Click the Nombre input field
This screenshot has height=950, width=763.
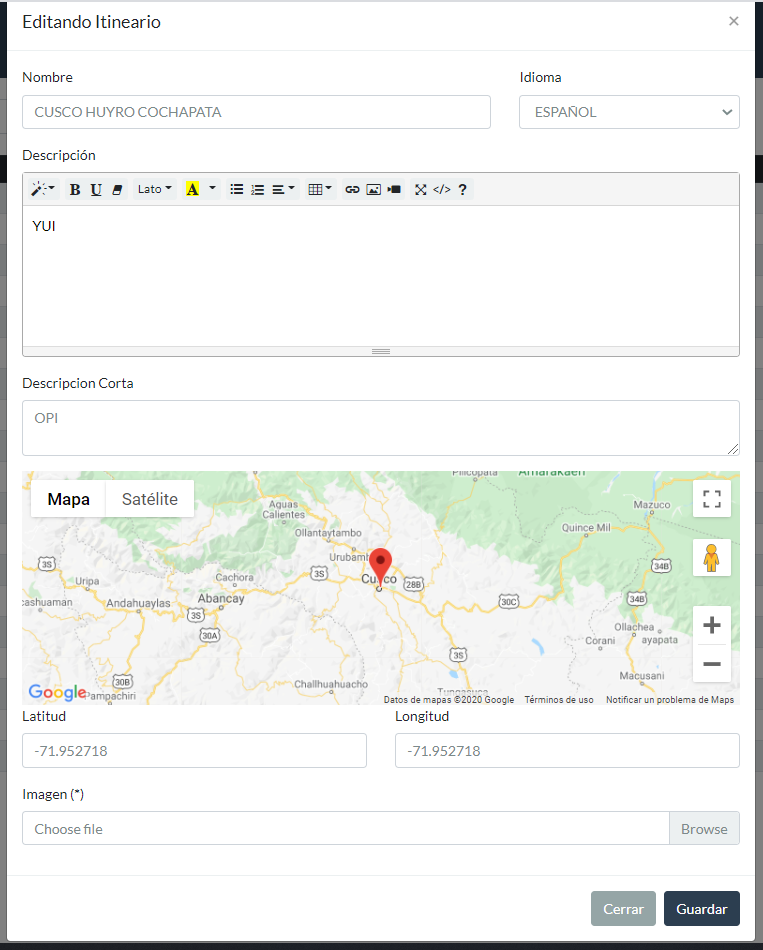pyautogui.click(x=256, y=112)
